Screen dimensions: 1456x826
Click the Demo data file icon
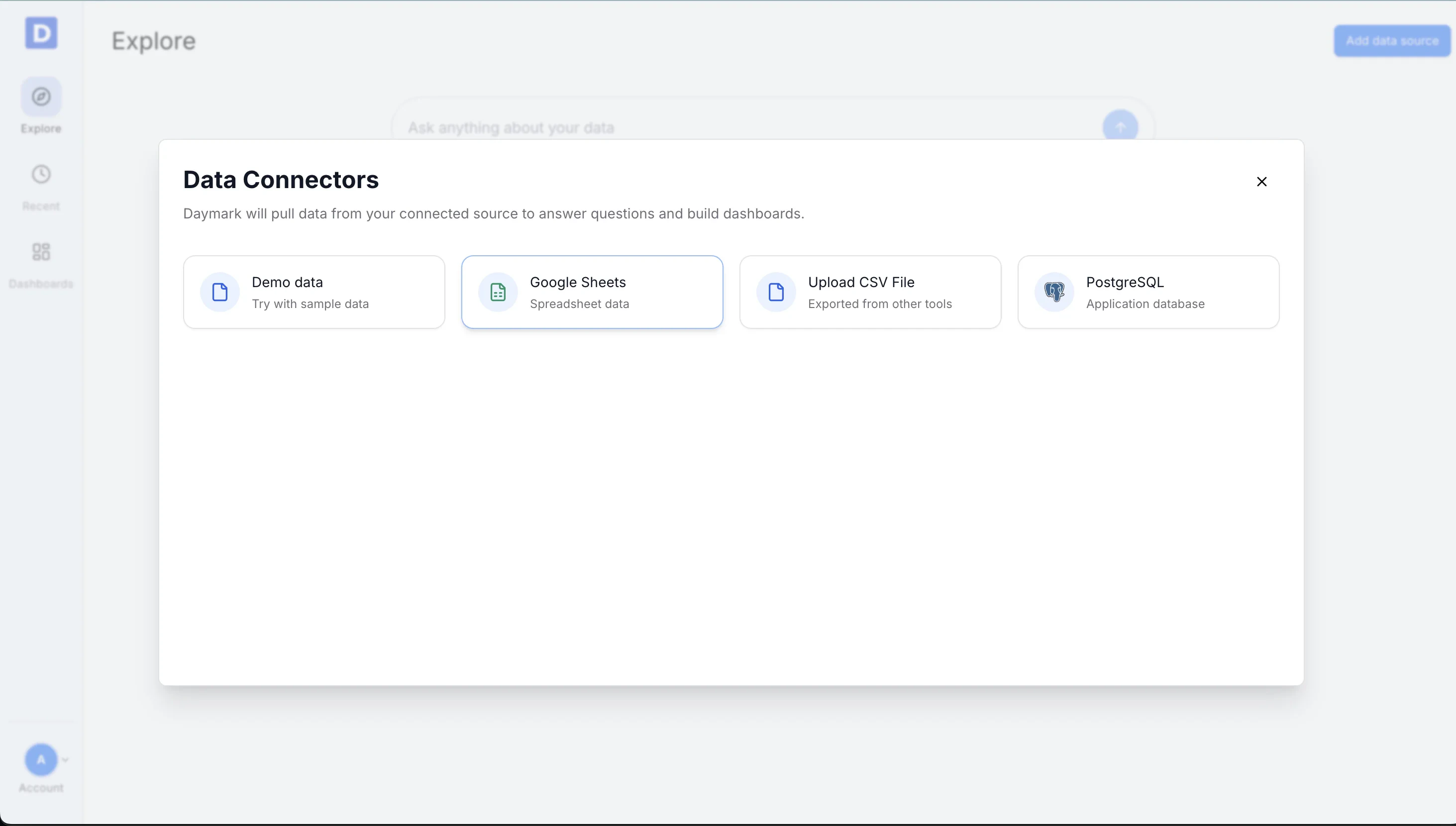219,292
